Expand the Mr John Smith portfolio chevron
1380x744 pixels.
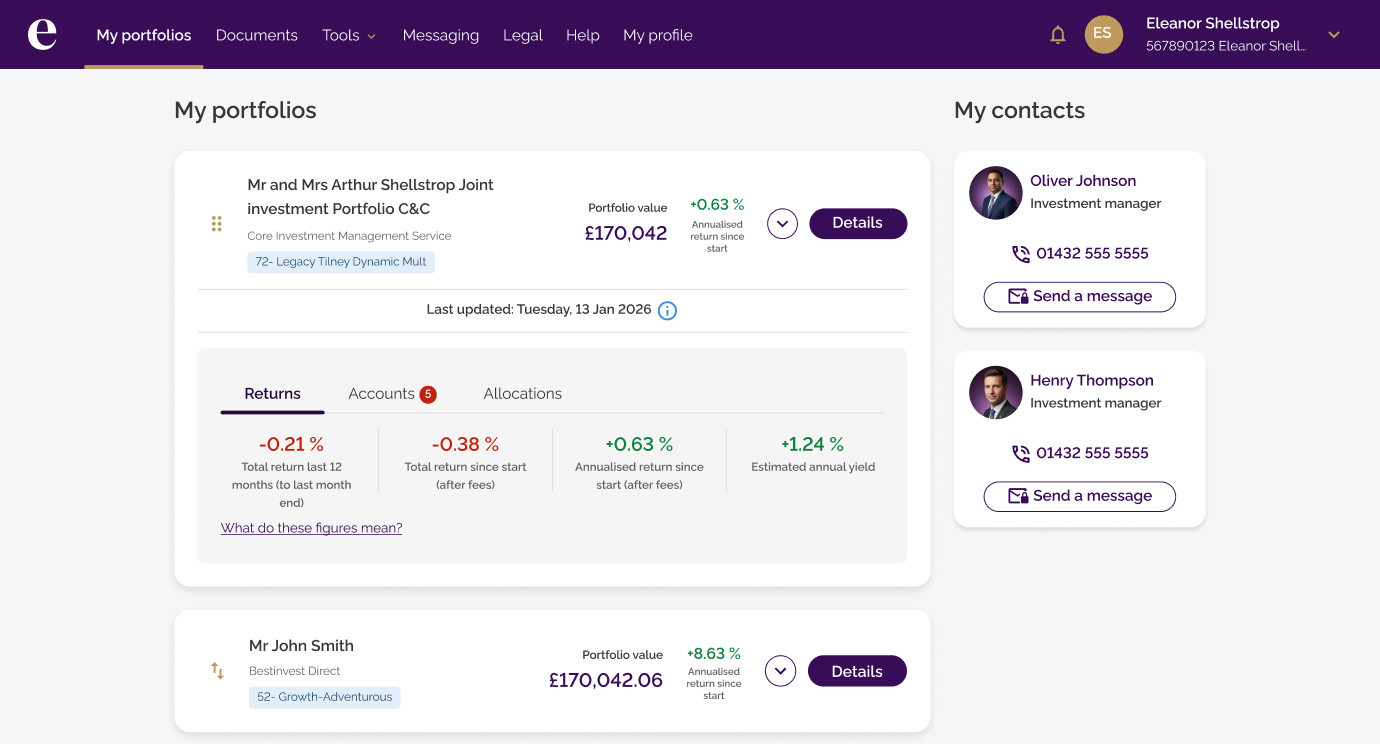pyautogui.click(x=780, y=671)
